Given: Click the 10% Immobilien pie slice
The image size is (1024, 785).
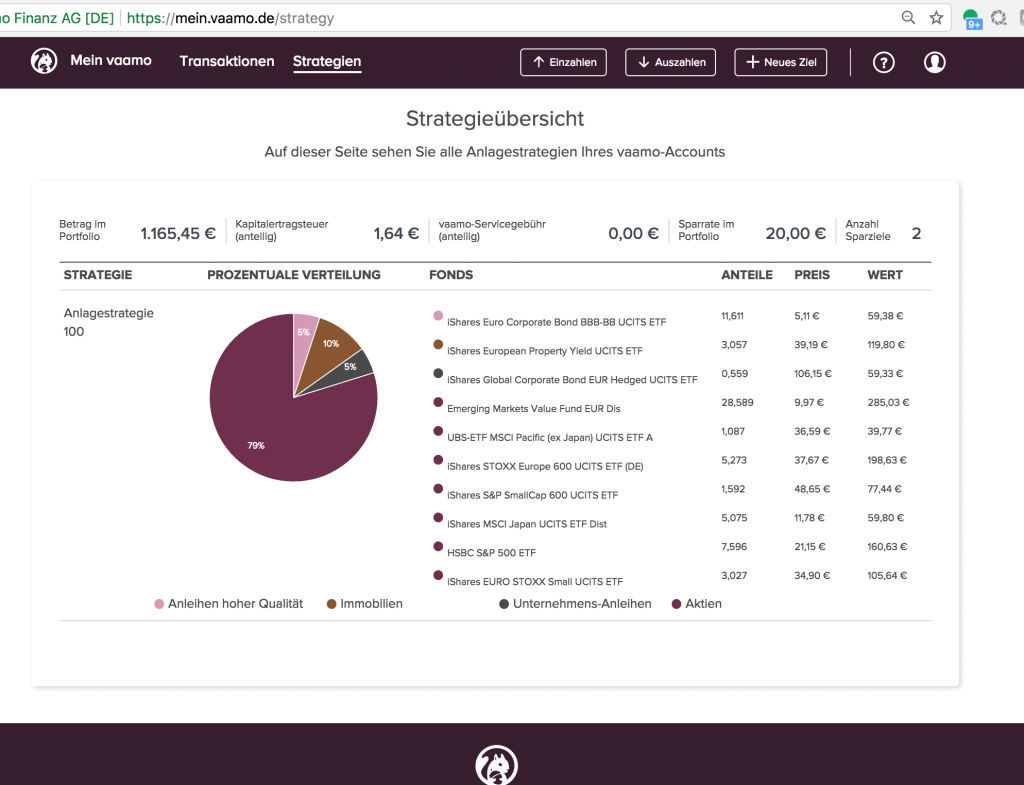Looking at the screenshot, I should pyautogui.click(x=330, y=349).
